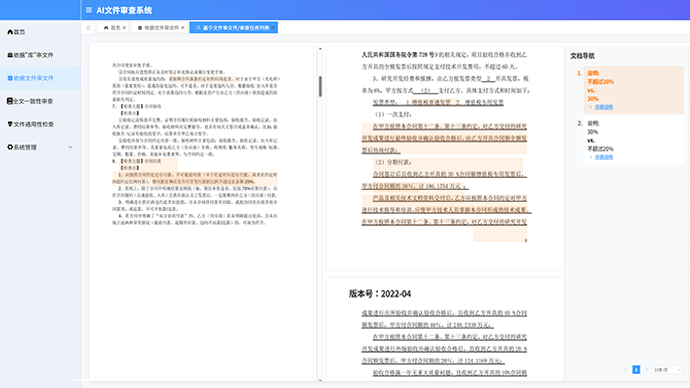Close the active 审查任务列表 tab
Image resolution: width=690 pixels, height=388 pixels.
click(273, 28)
